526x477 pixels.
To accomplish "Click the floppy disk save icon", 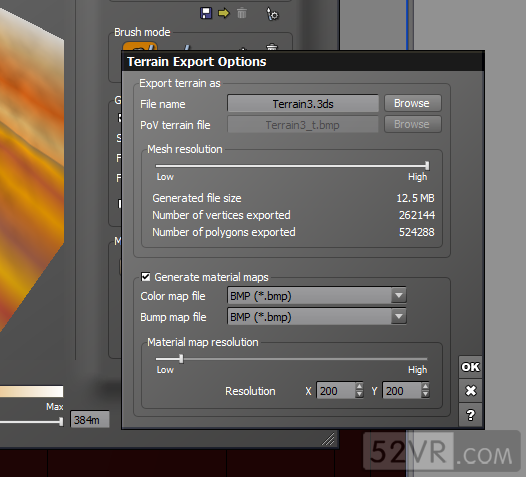I will point(206,13).
